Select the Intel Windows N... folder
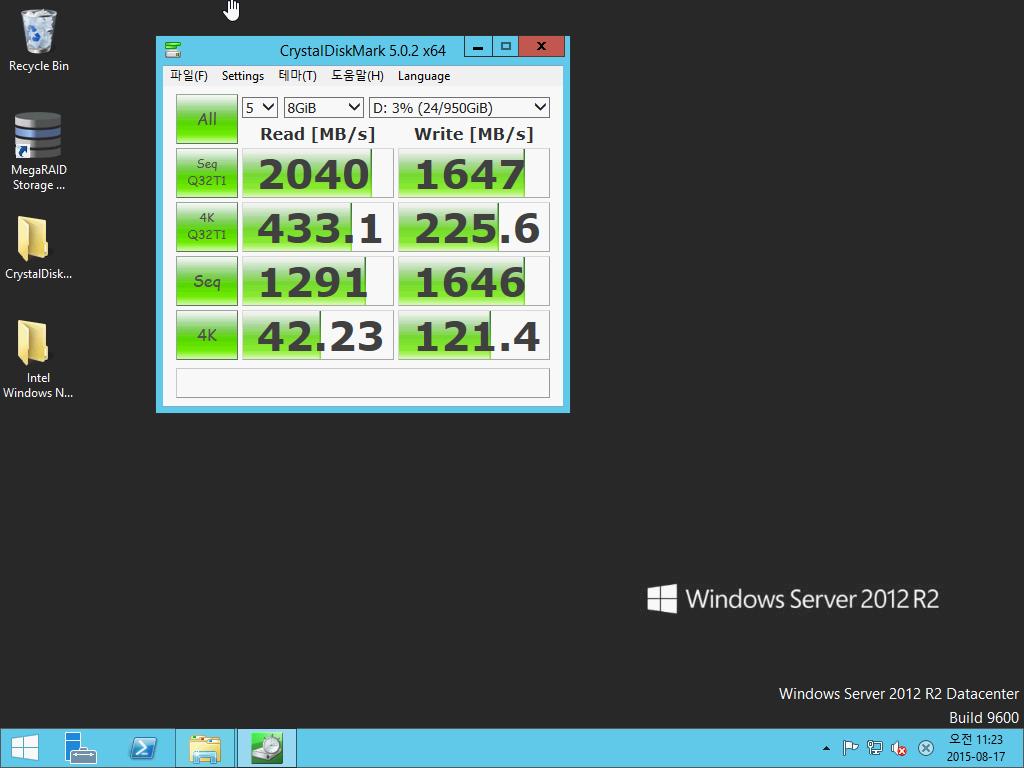This screenshot has width=1024, height=768. coord(38,359)
